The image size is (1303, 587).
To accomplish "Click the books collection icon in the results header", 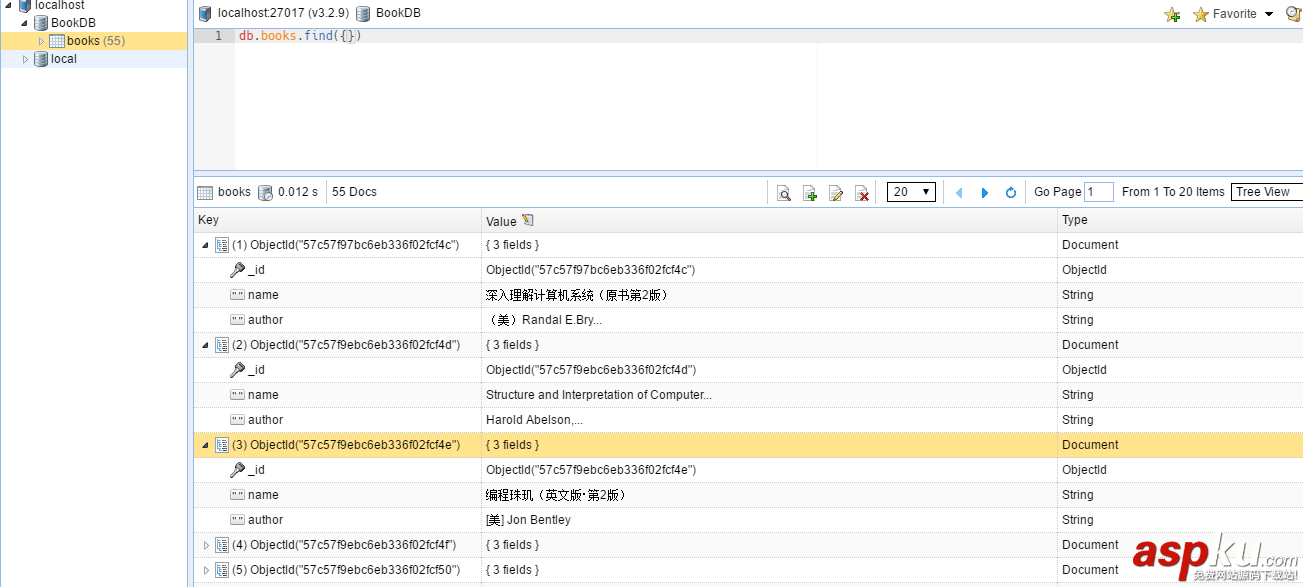I will [207, 192].
